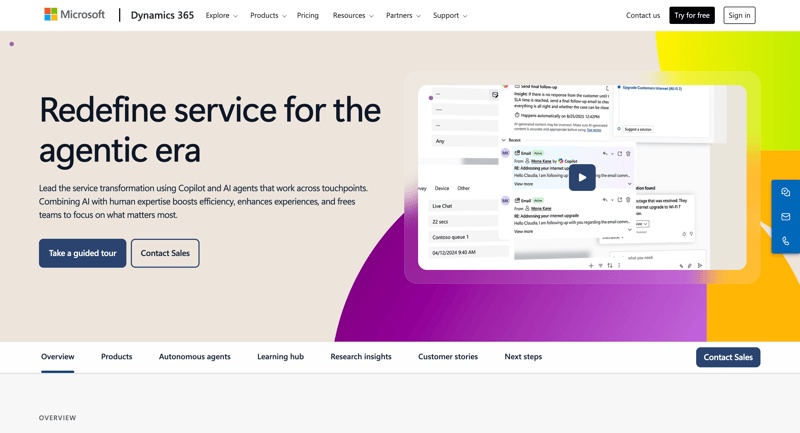This screenshot has width=800, height=433.
Task: Click the Sign in button
Action: point(739,15)
